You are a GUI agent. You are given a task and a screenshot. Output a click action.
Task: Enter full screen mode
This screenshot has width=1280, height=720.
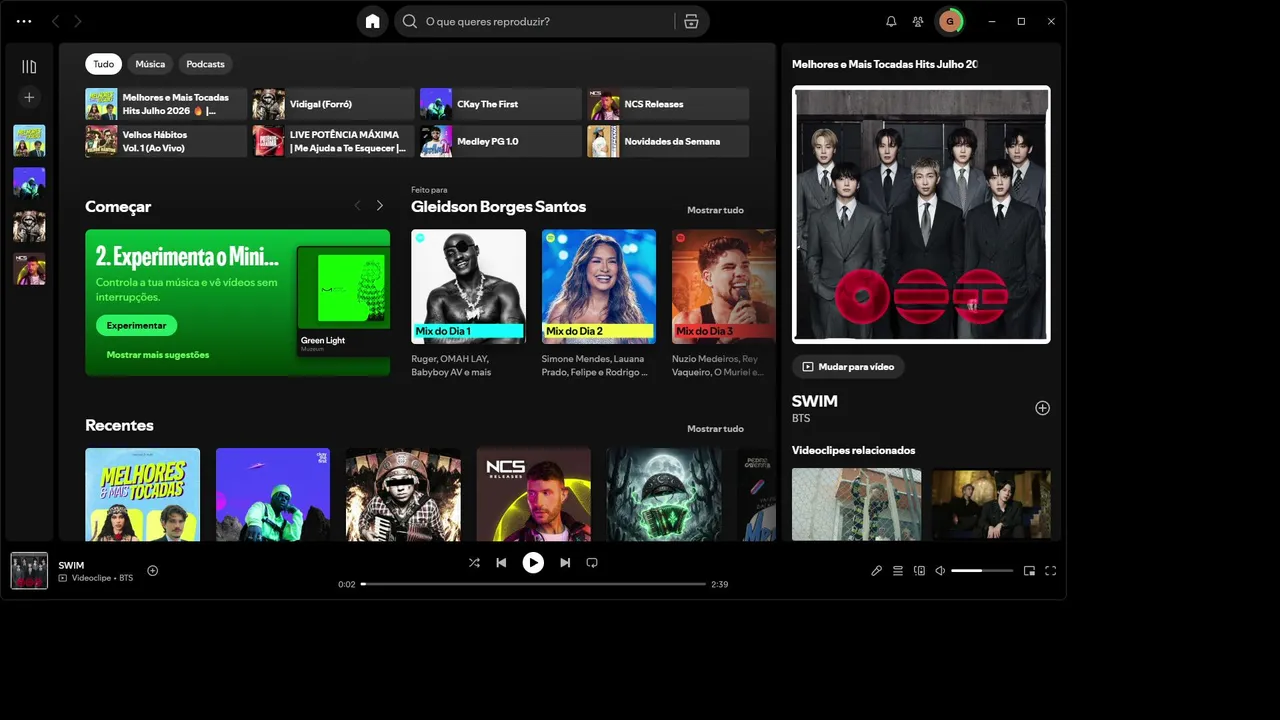click(x=1050, y=571)
